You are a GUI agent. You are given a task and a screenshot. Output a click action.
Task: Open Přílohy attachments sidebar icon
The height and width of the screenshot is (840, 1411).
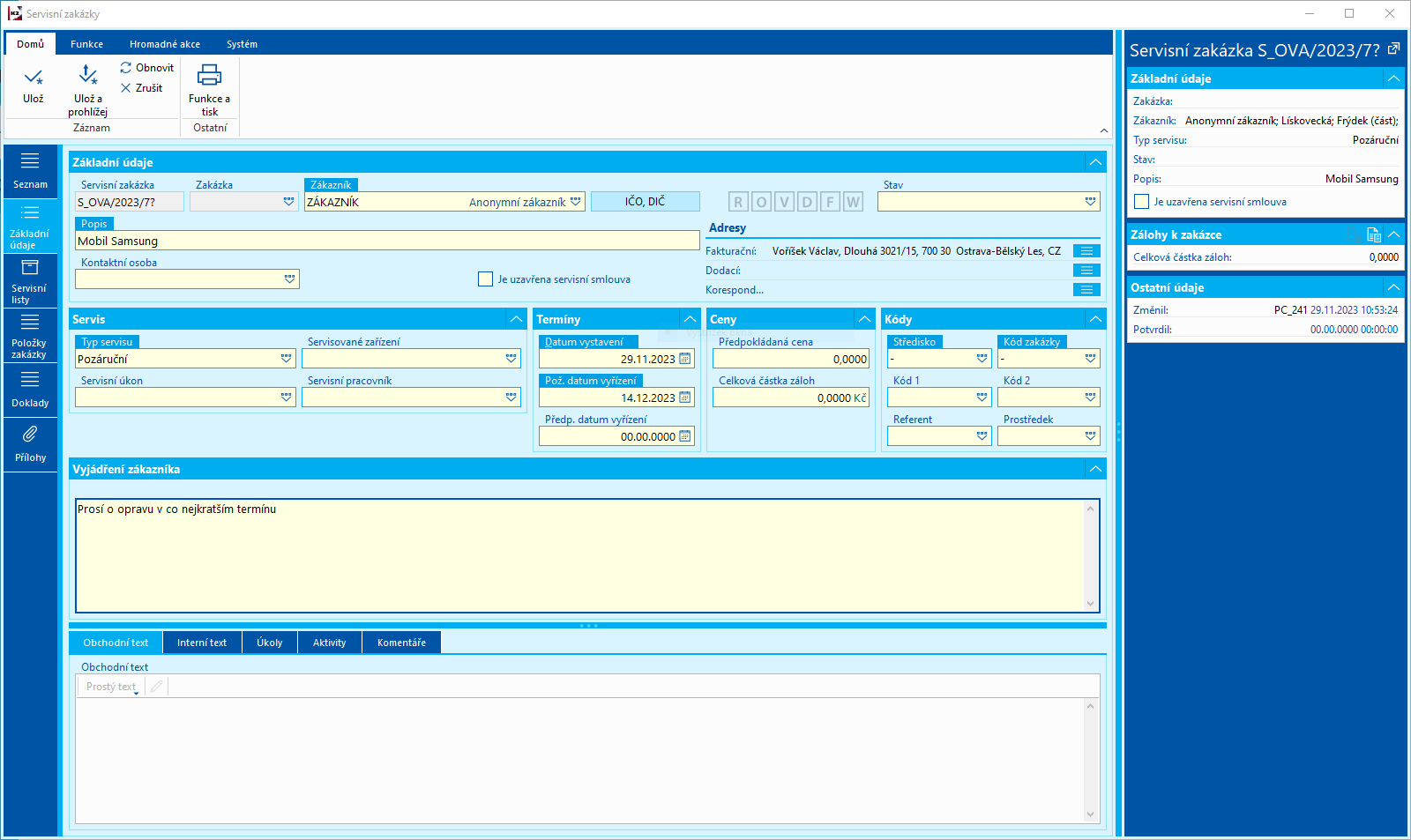[30, 434]
